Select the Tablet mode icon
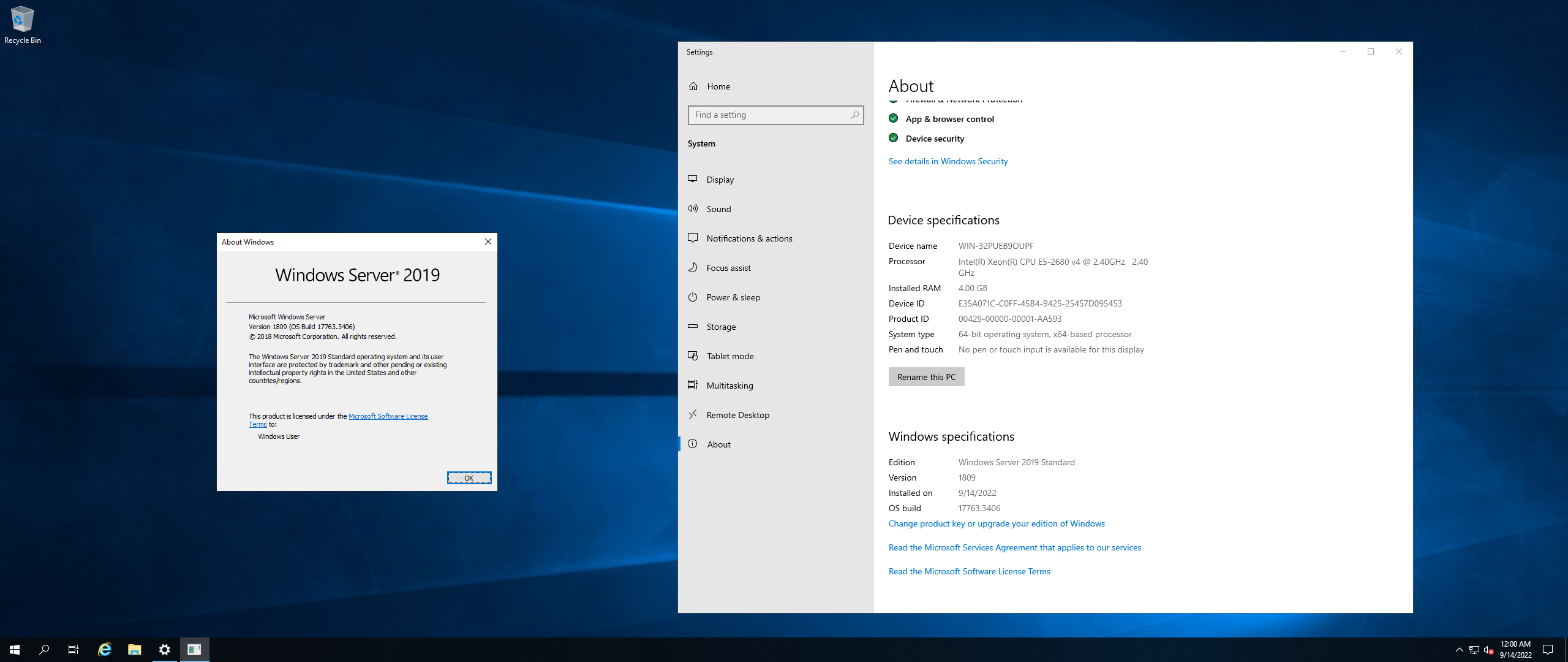1568x662 pixels. tap(693, 356)
